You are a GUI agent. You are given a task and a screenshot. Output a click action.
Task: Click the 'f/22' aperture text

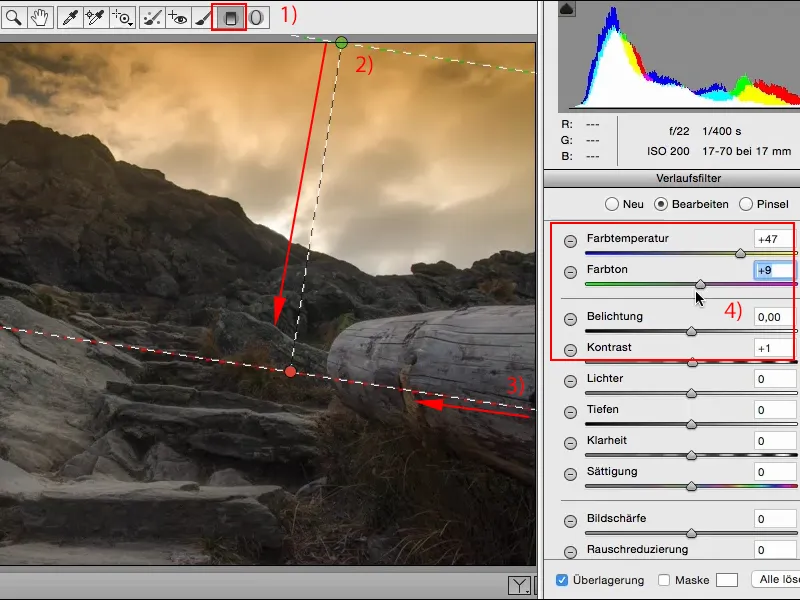tap(679, 132)
